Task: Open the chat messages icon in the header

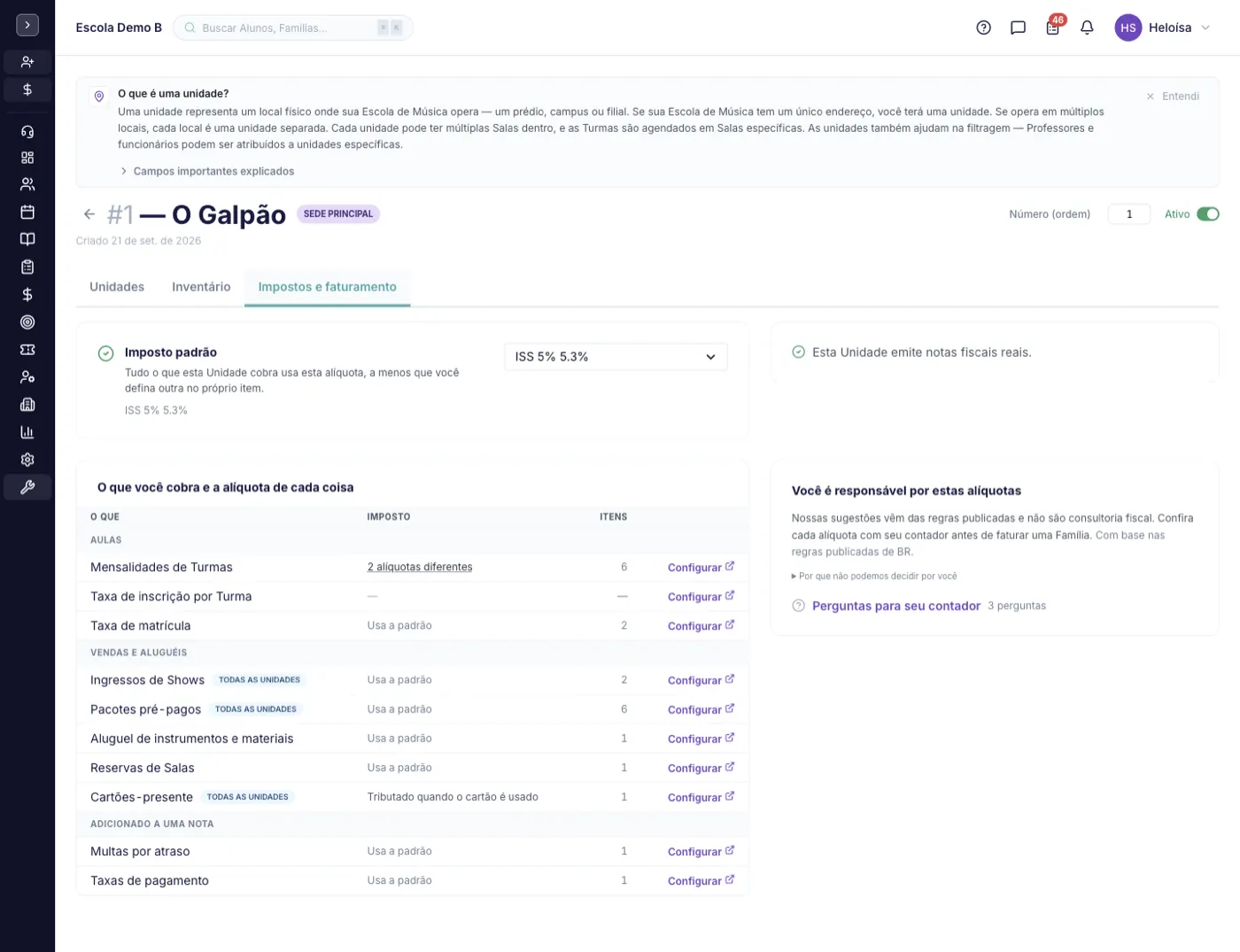Action: (1018, 27)
